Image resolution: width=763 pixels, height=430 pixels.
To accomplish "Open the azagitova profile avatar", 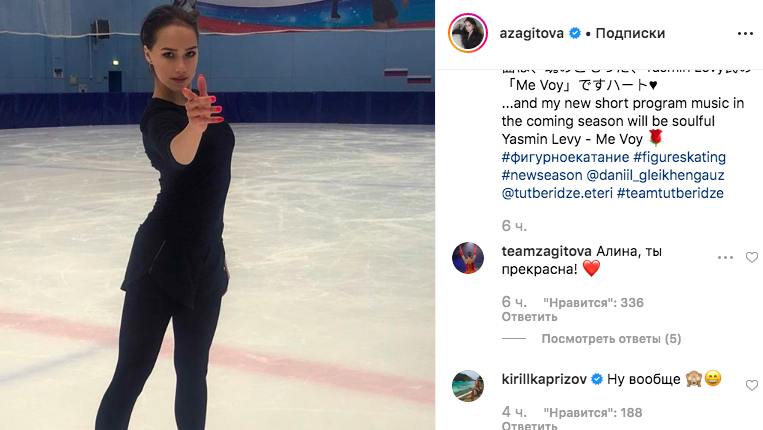I will pyautogui.click(x=468, y=33).
